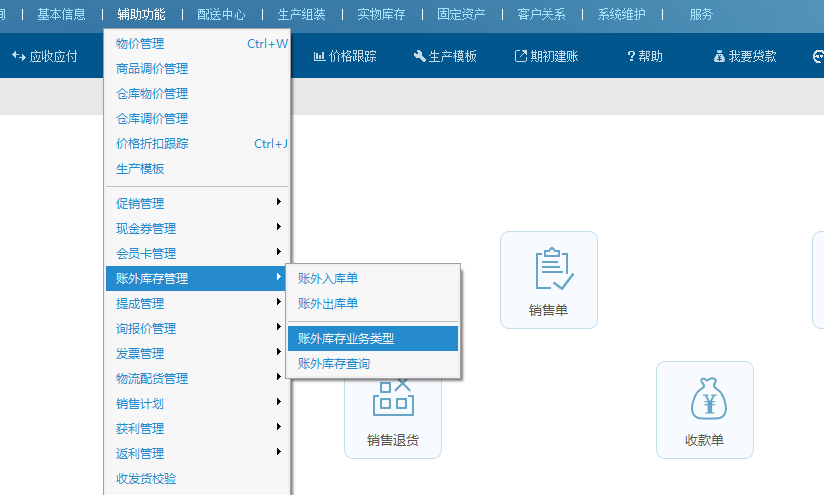
Task: Open the 帮助 help toolbar item
Action: click(644, 56)
